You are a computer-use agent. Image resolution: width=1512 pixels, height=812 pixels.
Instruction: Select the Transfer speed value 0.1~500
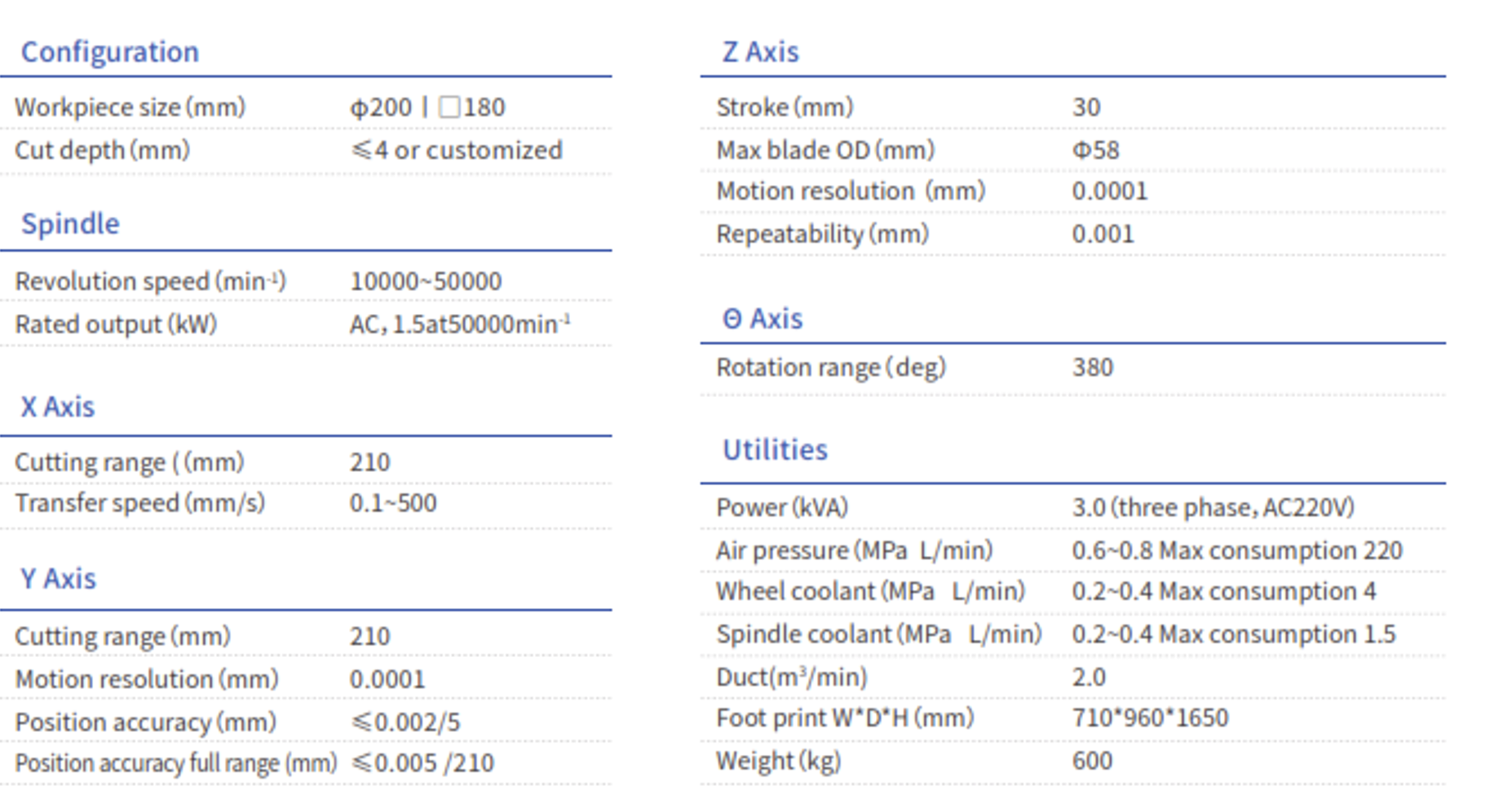[393, 503]
